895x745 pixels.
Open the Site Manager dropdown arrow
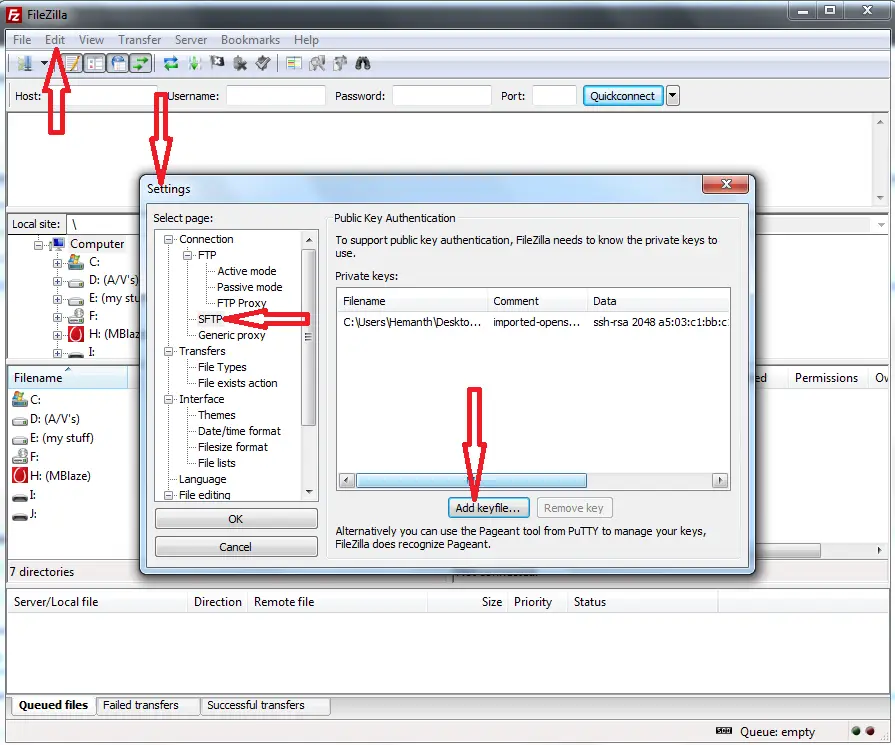pos(44,63)
